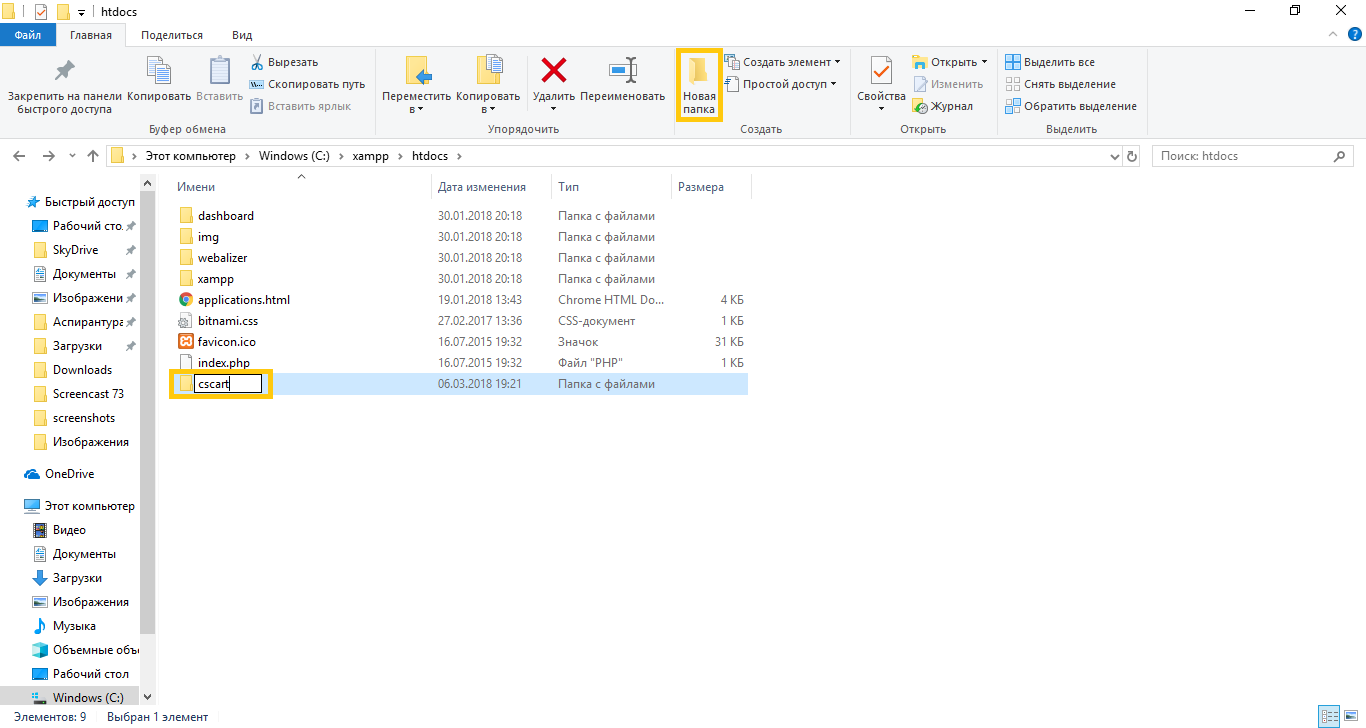Click the Paste ribbon icon
The image size is (1366, 728).
point(219,80)
